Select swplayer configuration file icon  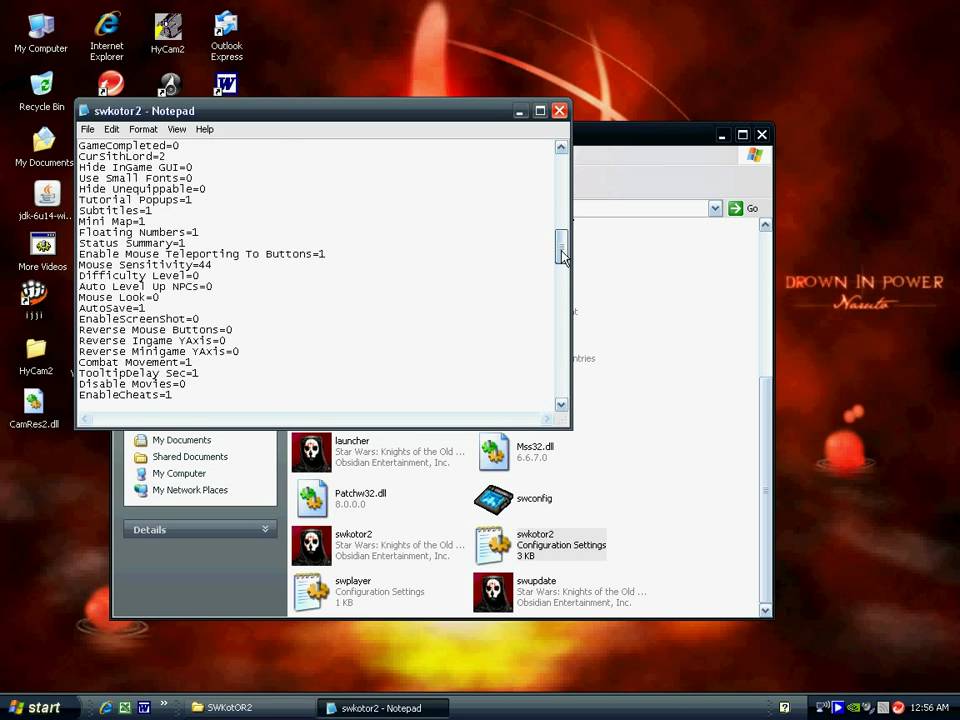tap(312, 591)
